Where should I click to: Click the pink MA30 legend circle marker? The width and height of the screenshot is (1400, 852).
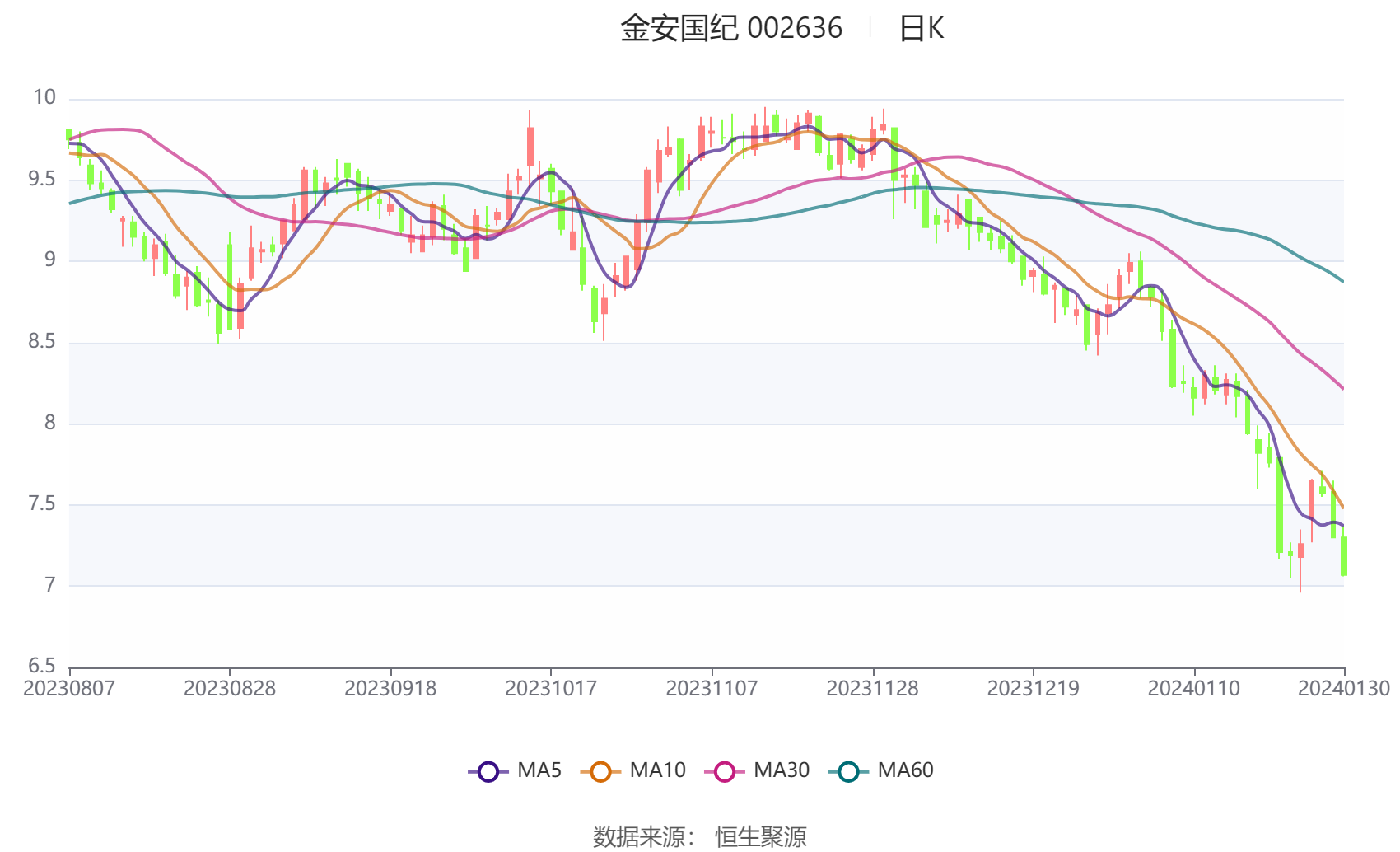[x=725, y=771]
